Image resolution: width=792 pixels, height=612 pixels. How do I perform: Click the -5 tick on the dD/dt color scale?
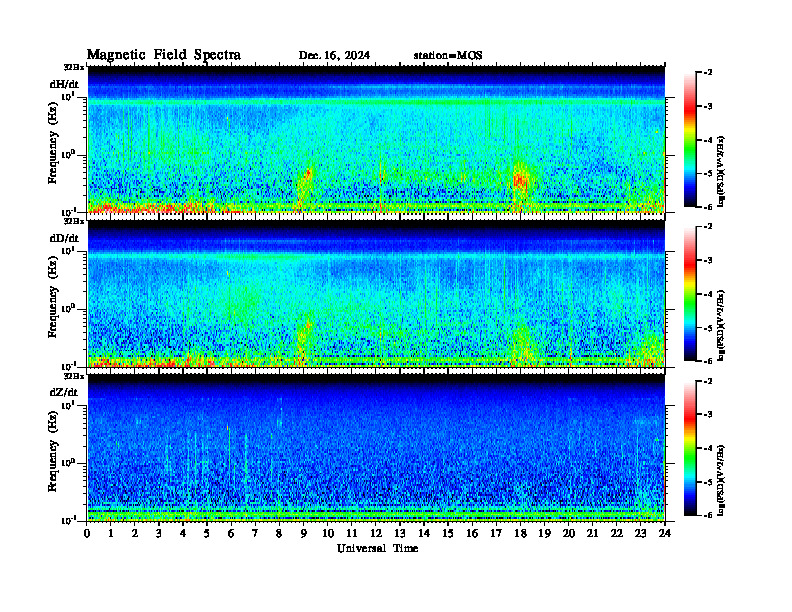click(708, 328)
